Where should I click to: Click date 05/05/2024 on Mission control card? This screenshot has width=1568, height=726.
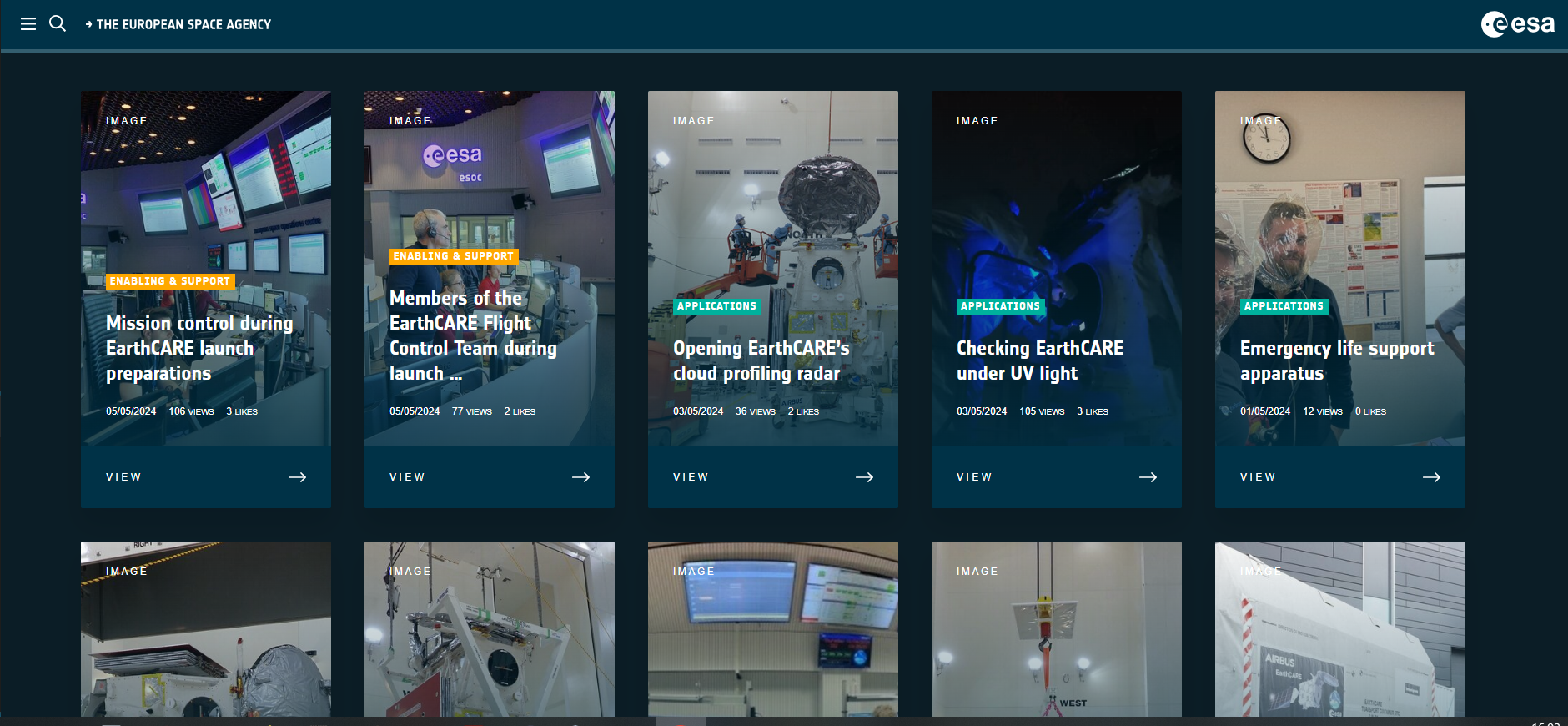click(x=131, y=411)
